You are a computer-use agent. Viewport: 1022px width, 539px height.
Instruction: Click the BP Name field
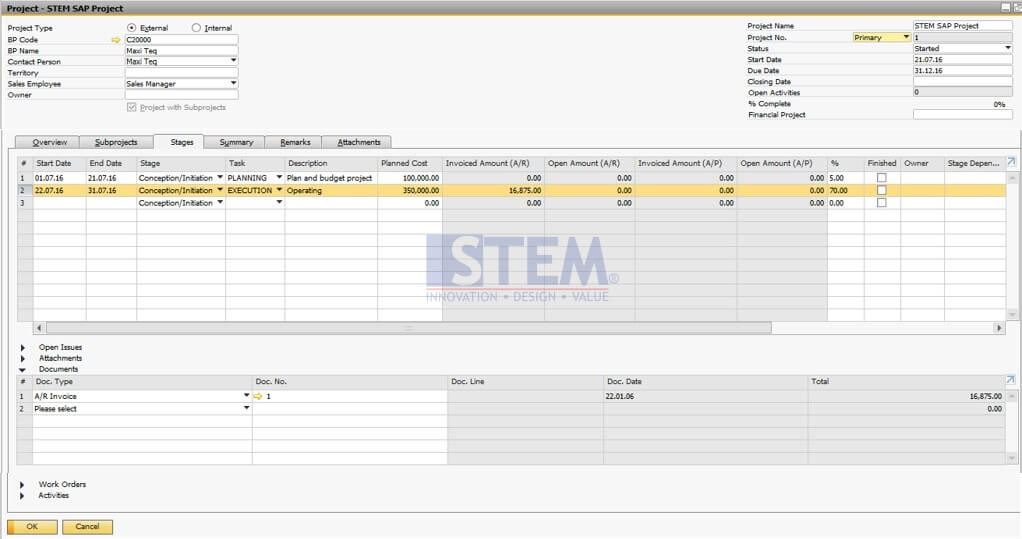(x=181, y=50)
